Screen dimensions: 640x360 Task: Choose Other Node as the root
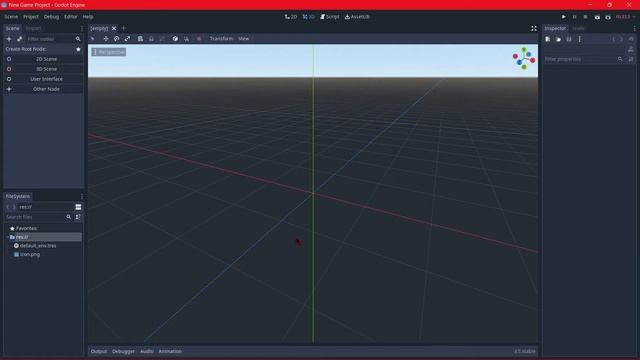(43, 89)
